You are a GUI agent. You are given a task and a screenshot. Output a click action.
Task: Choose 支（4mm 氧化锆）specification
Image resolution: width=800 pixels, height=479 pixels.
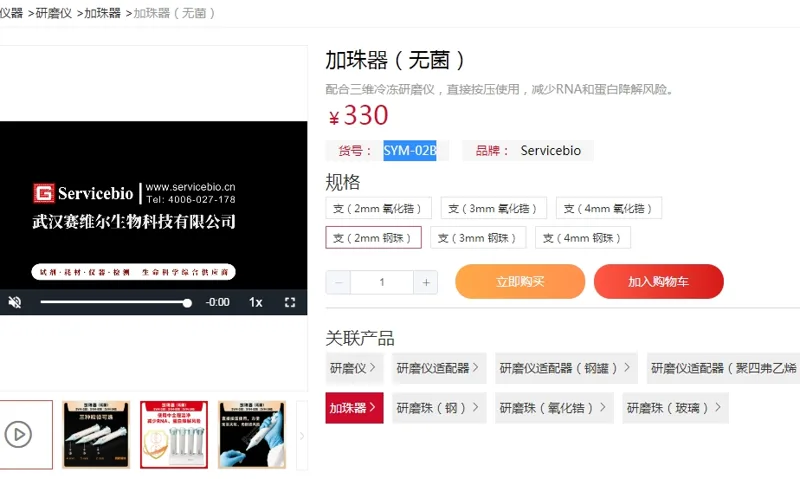point(609,208)
